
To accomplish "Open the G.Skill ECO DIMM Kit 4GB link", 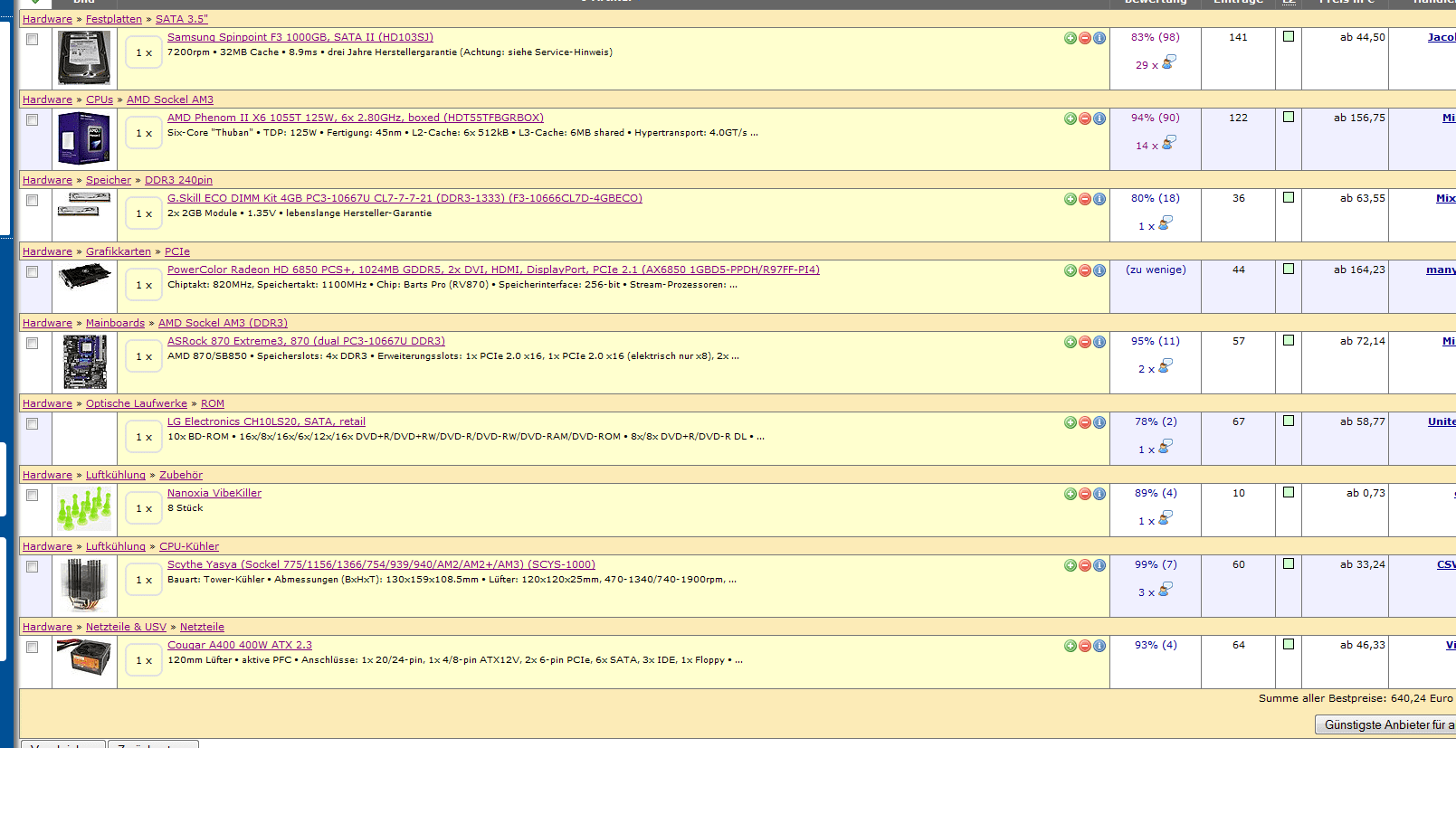I will (404, 199).
